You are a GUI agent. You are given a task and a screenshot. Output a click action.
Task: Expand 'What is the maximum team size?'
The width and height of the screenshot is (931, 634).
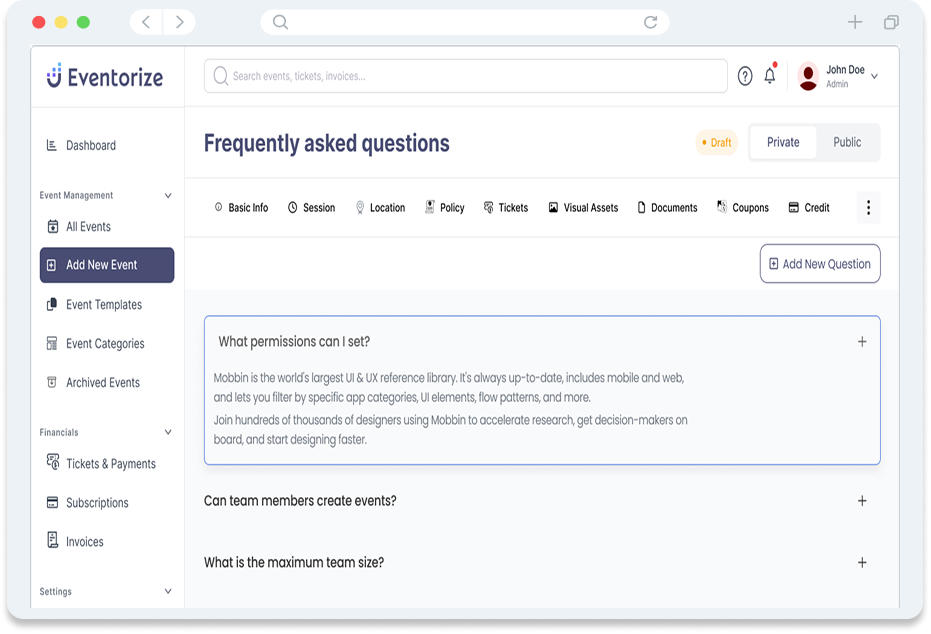click(x=862, y=563)
